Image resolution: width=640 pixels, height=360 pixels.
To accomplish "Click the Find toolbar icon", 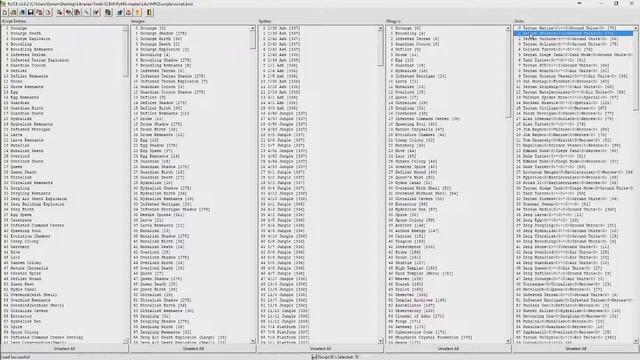I will [87, 12].
